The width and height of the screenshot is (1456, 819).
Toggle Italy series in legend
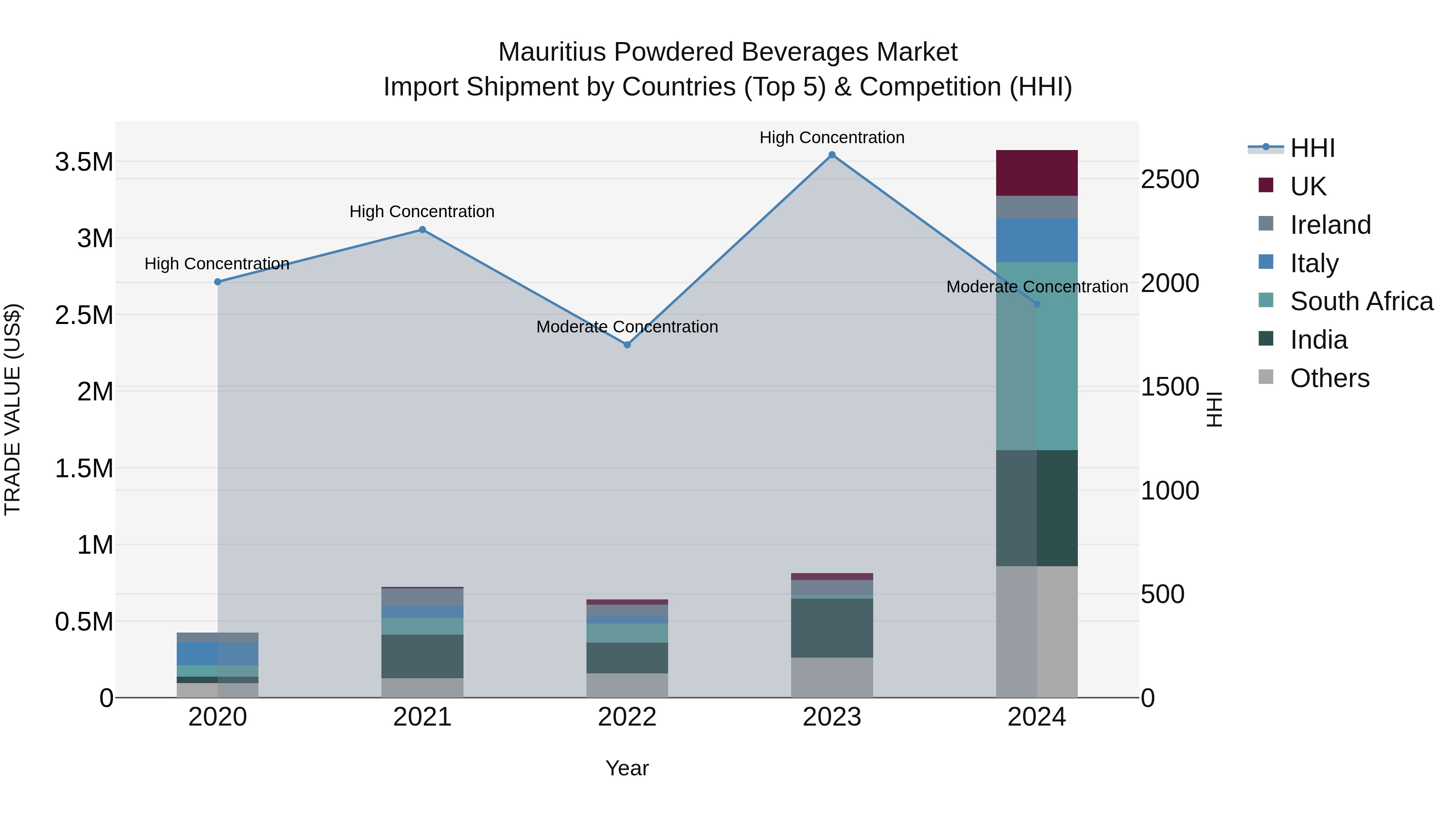(x=1298, y=263)
